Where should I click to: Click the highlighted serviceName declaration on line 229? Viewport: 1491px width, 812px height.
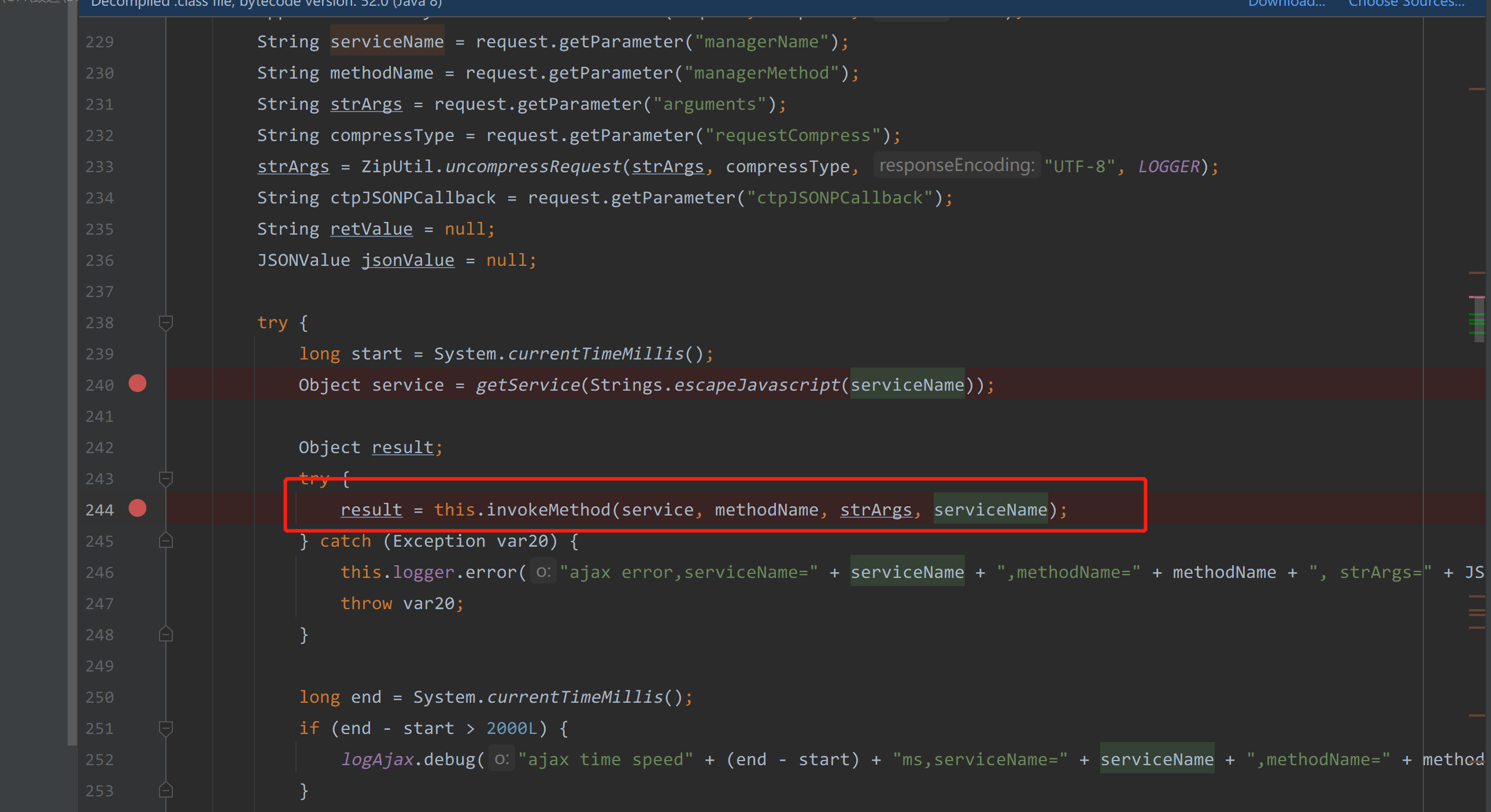(387, 42)
